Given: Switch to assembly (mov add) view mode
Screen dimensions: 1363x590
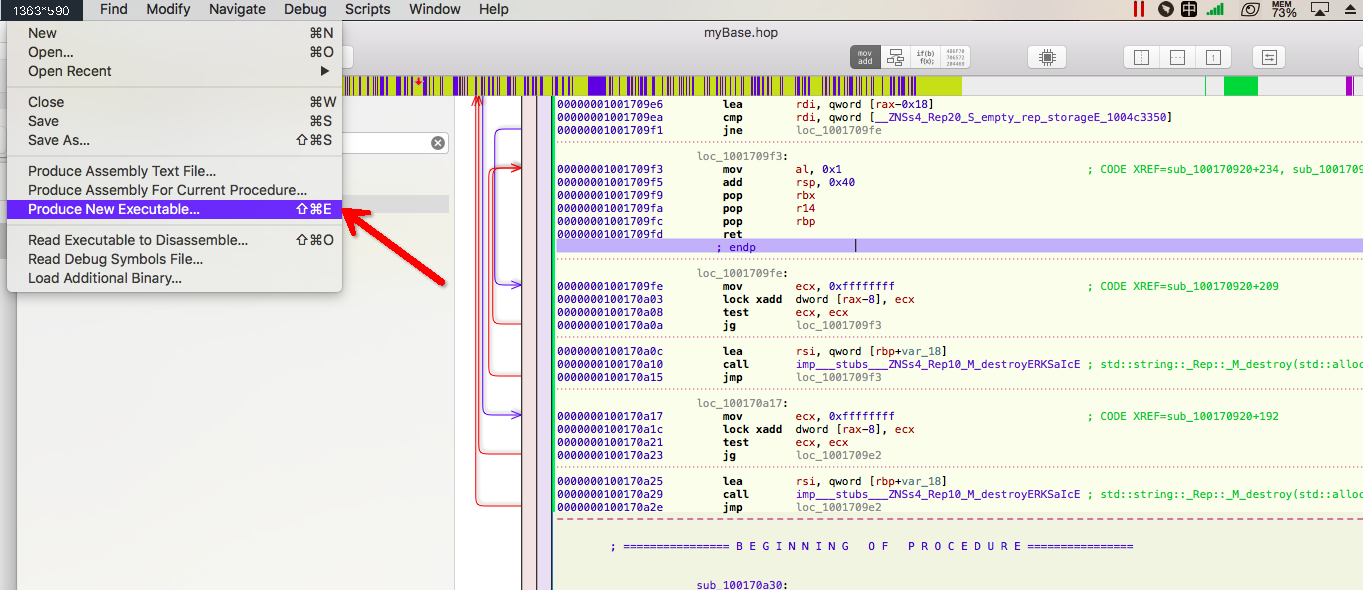Looking at the screenshot, I should point(865,57).
